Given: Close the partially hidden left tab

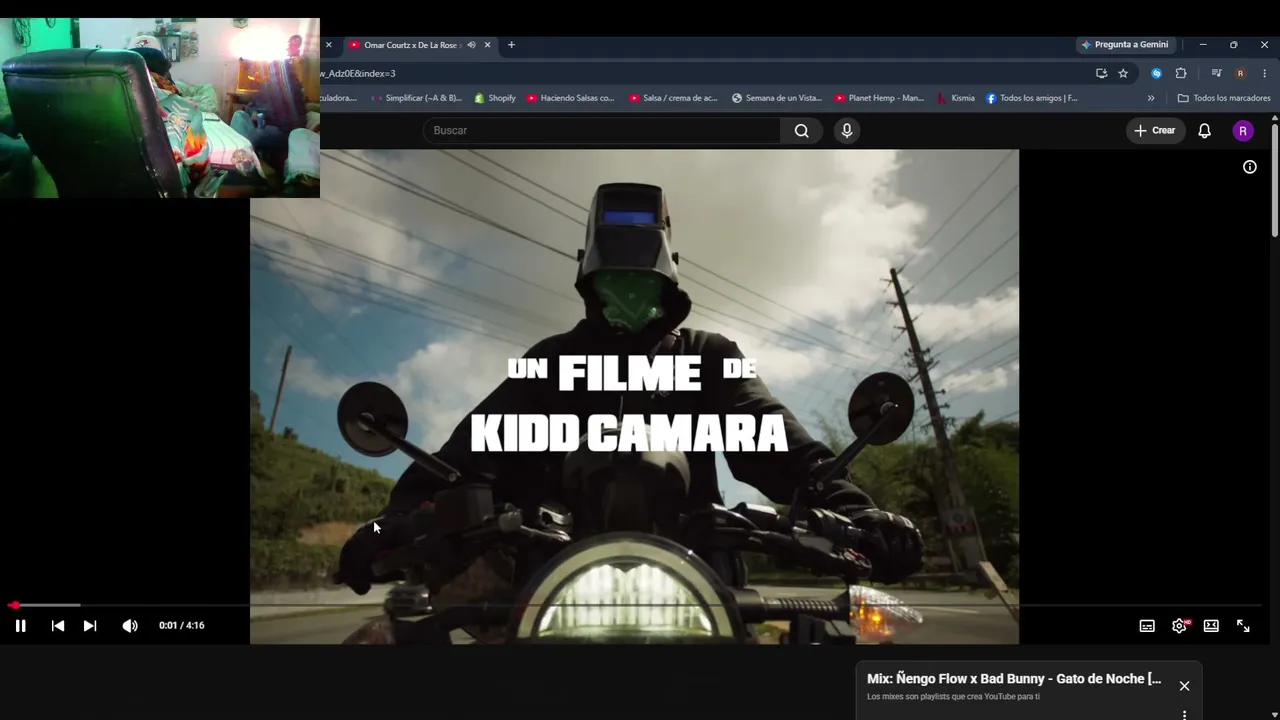Looking at the screenshot, I should pos(328,45).
